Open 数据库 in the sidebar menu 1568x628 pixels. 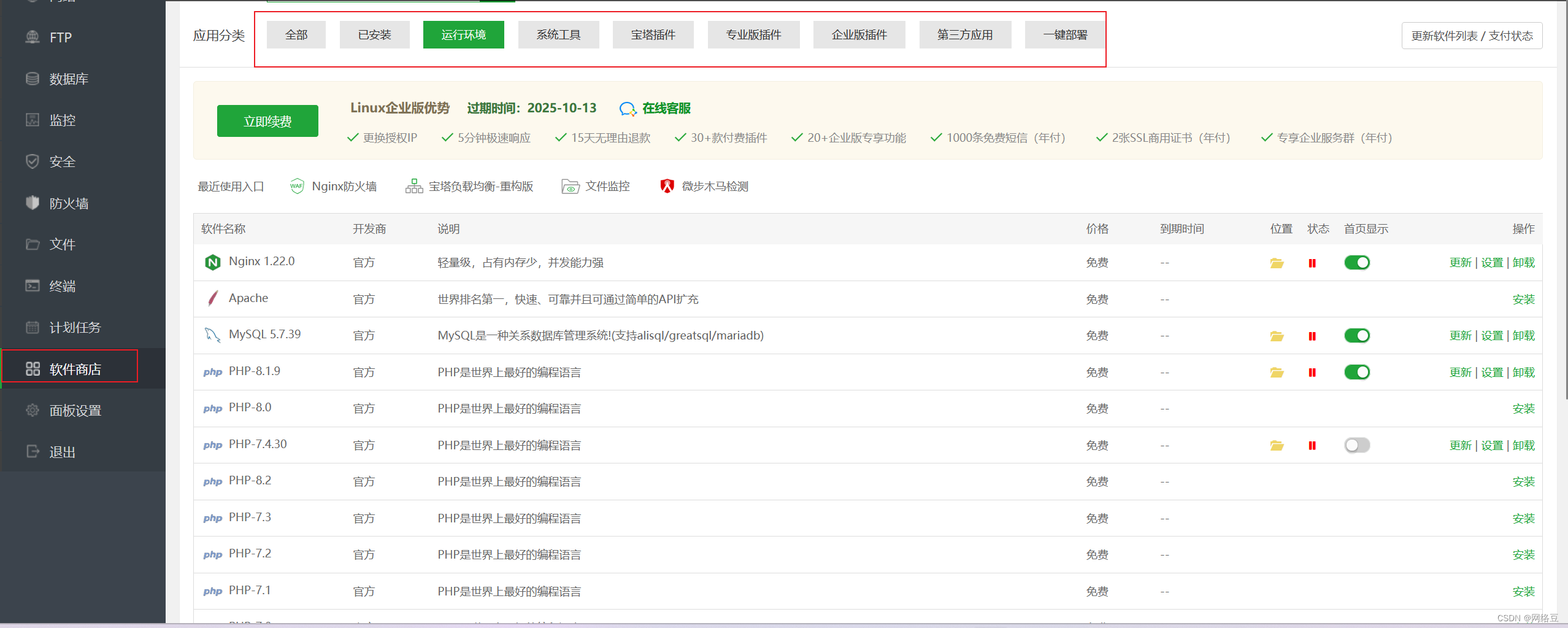point(69,79)
